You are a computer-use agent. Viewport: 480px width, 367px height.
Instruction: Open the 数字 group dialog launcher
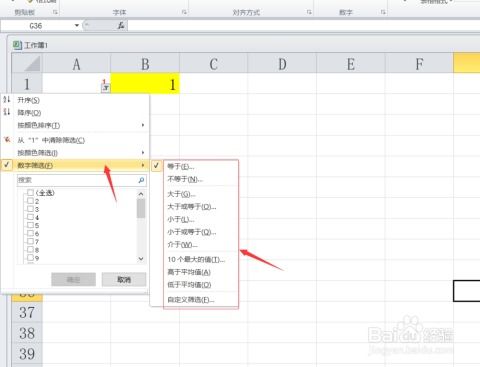[383, 12]
